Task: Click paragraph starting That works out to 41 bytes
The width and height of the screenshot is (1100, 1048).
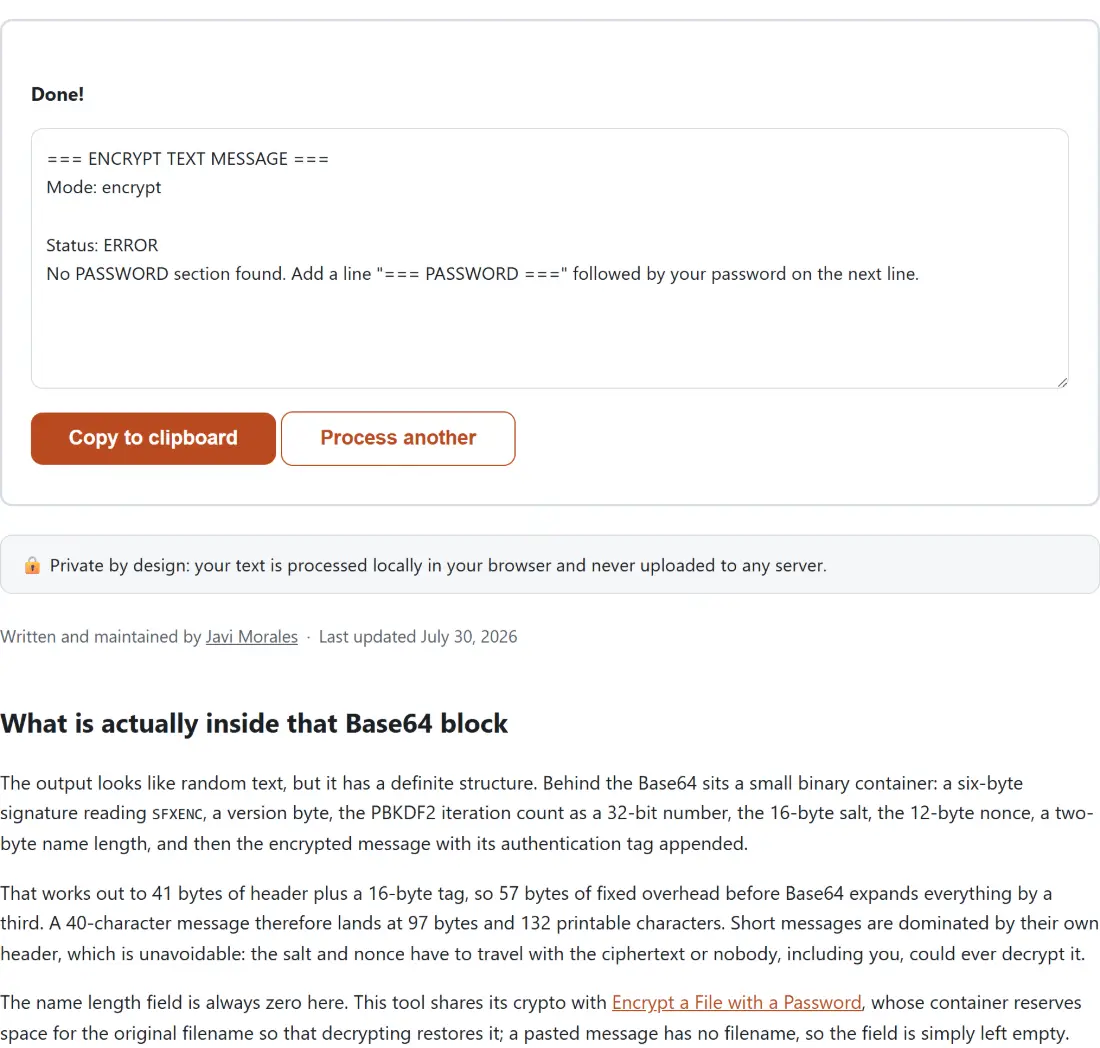Action: pos(549,923)
